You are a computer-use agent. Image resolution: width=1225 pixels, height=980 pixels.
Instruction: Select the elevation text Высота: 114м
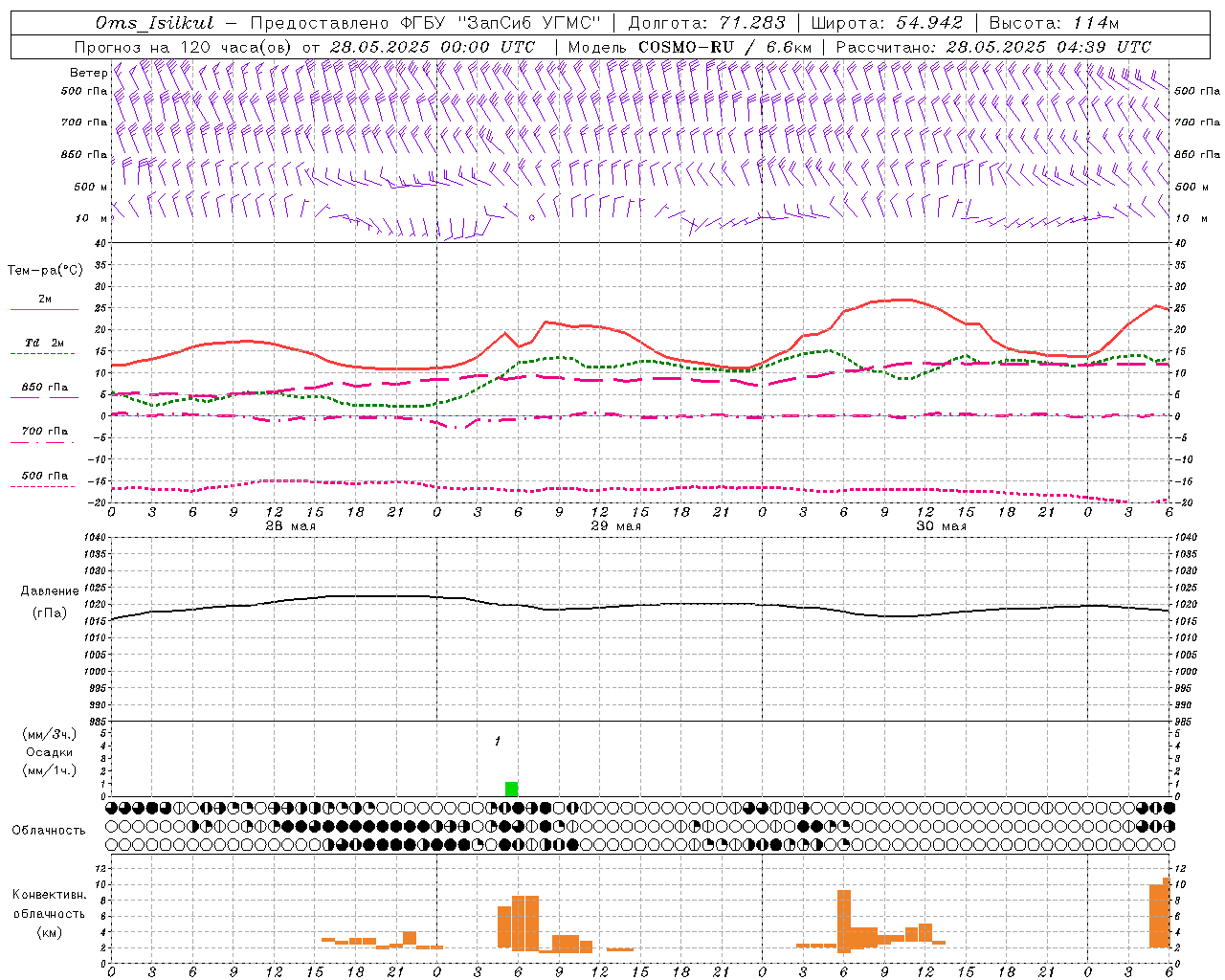coord(1054,23)
